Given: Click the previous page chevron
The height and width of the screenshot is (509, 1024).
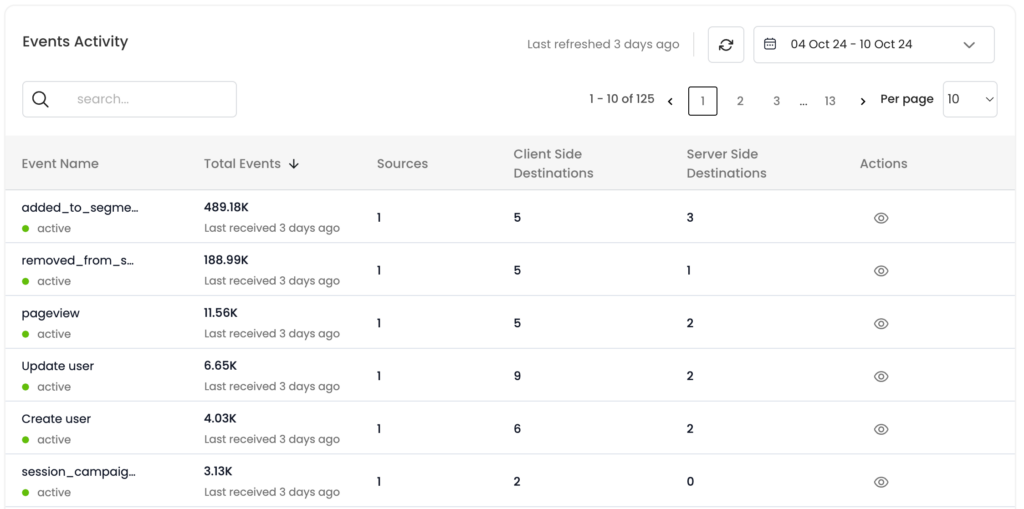Looking at the screenshot, I should coord(670,101).
